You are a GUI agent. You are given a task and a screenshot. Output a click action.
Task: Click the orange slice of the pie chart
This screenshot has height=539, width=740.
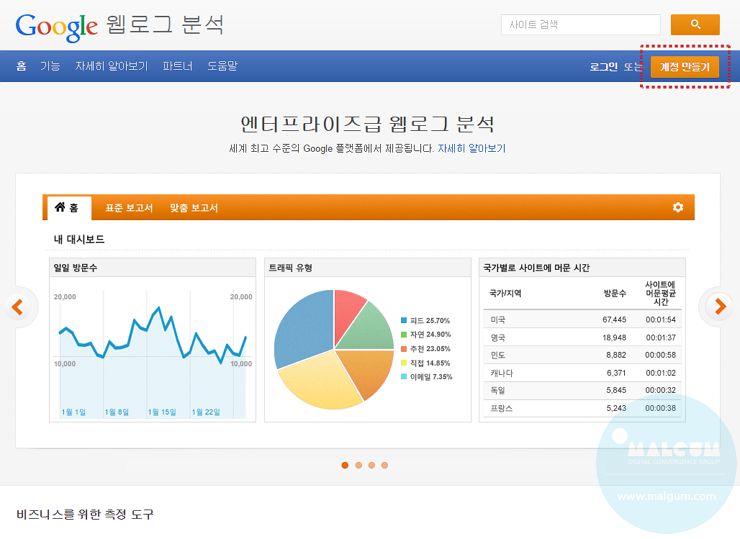tap(370, 371)
